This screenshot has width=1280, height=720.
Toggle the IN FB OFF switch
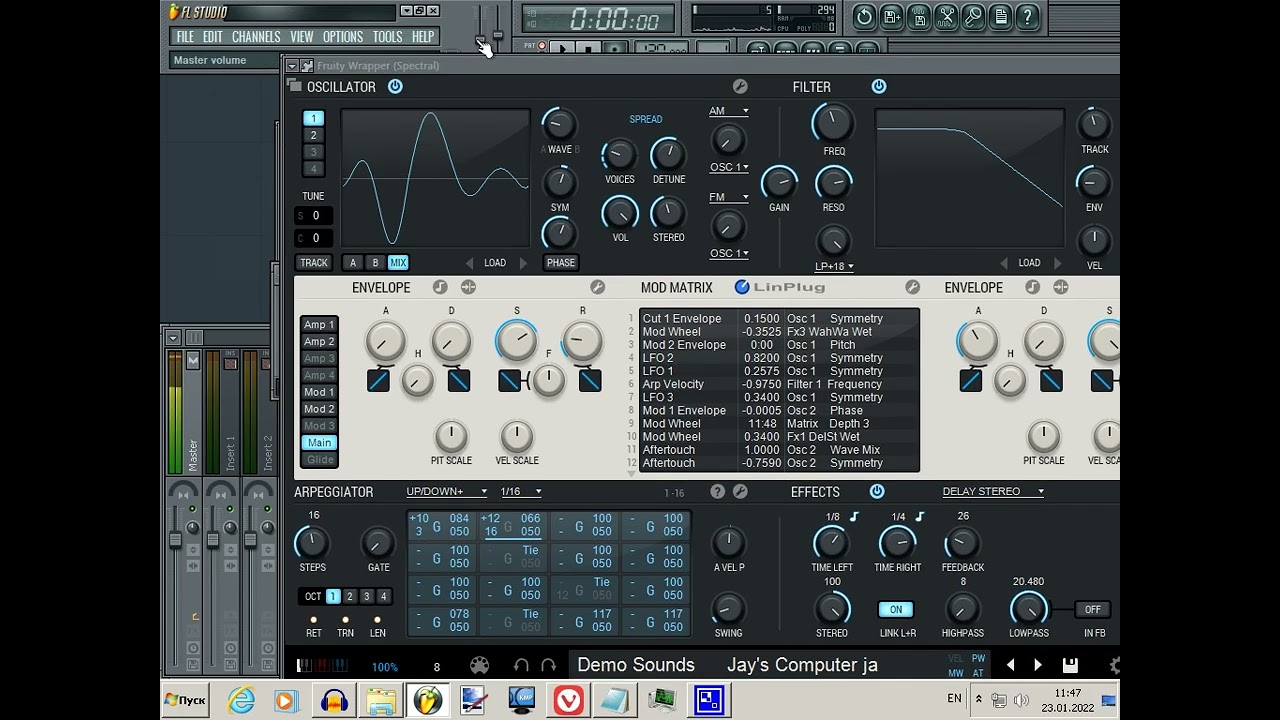pyautogui.click(x=1093, y=609)
